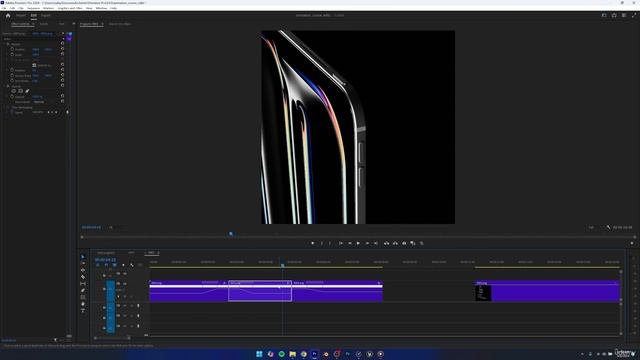The height and width of the screenshot is (360, 640).
Task: Click the Program monitor playhead on the scrub bar
Action: tap(231, 234)
